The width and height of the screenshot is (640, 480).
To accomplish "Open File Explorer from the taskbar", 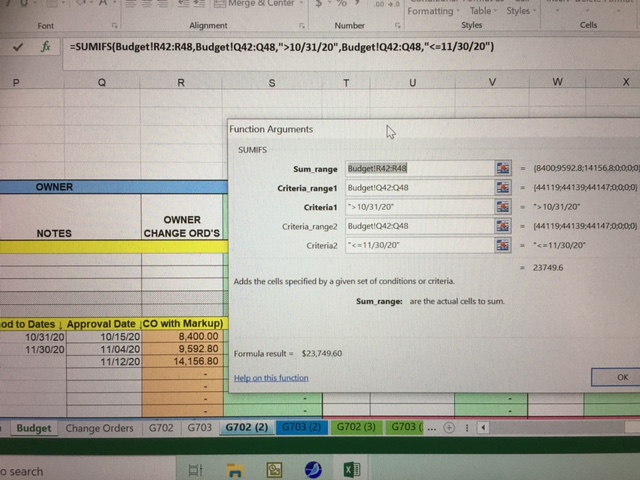I will coord(235,470).
